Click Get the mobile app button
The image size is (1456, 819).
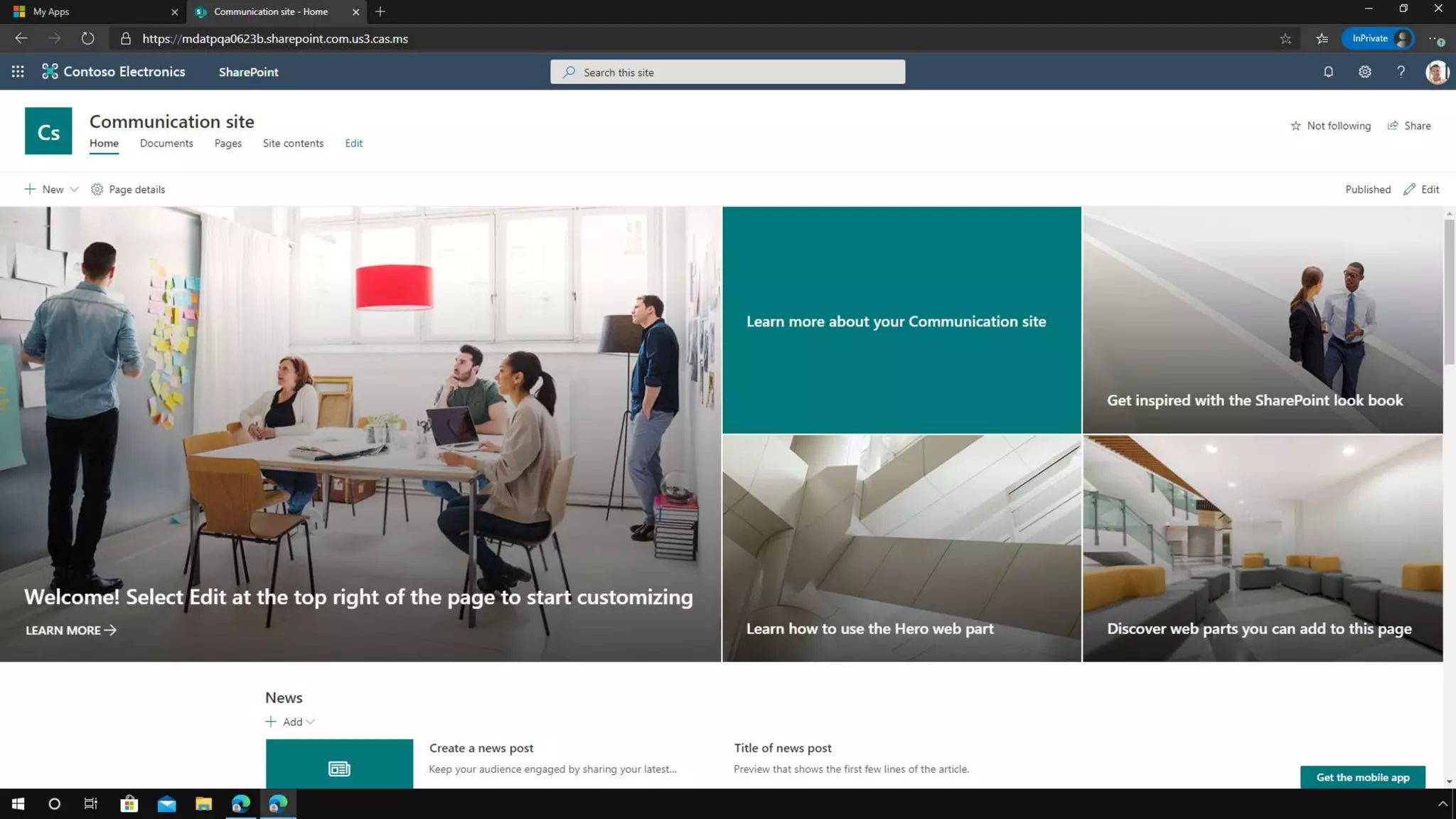pyautogui.click(x=1362, y=777)
